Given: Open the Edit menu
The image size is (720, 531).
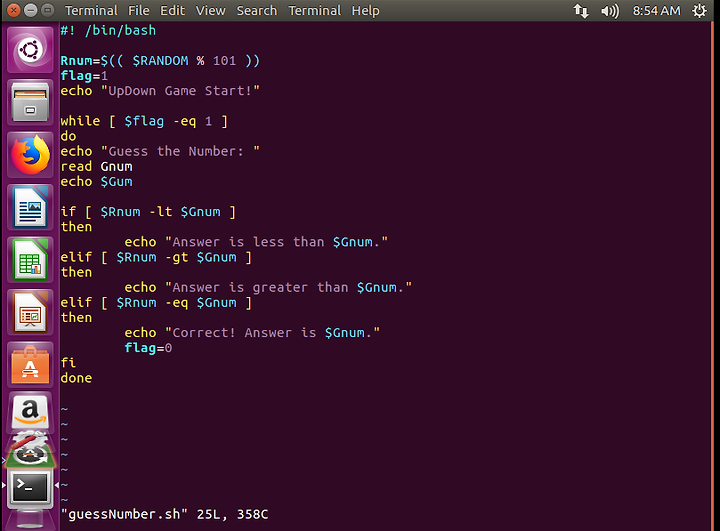Looking at the screenshot, I should (x=172, y=10).
